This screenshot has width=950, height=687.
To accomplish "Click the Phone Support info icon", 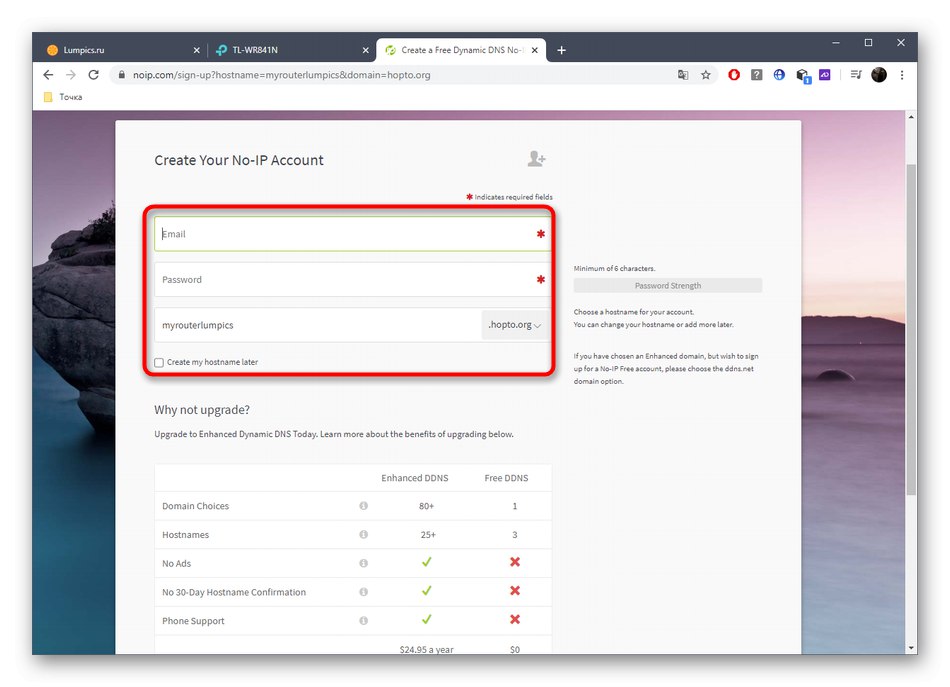I will click(364, 620).
